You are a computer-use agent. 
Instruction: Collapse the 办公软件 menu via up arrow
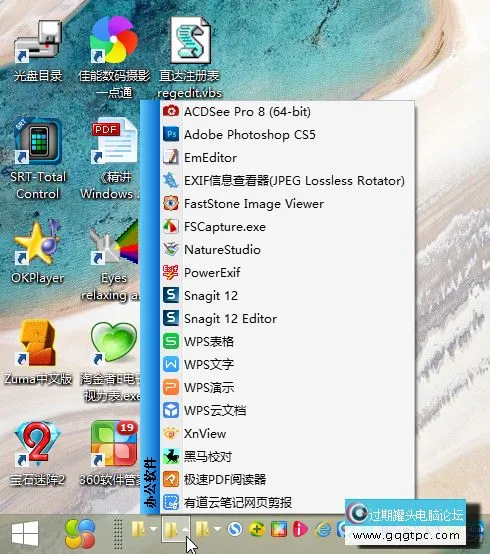[x=185, y=529]
